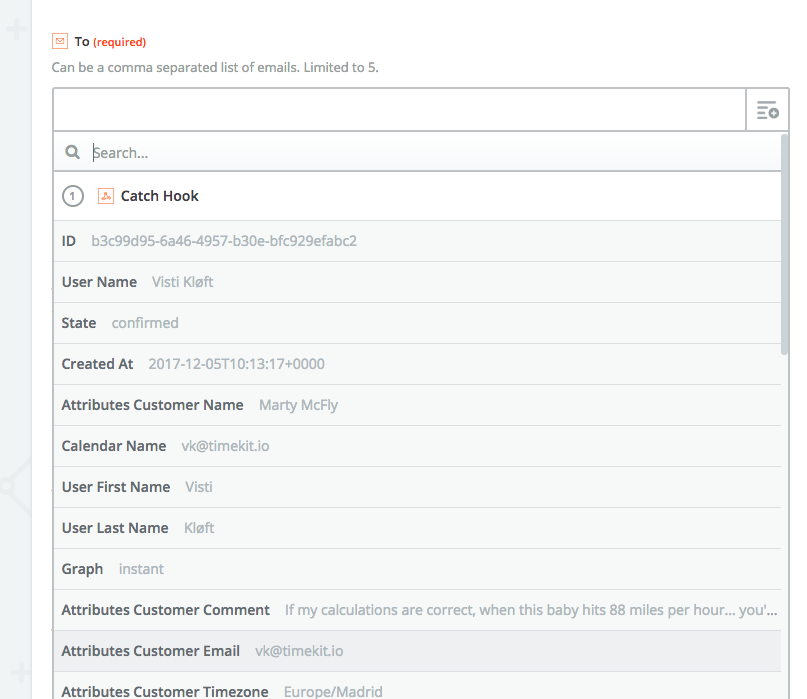Select the Graph instant field

(x=417, y=569)
